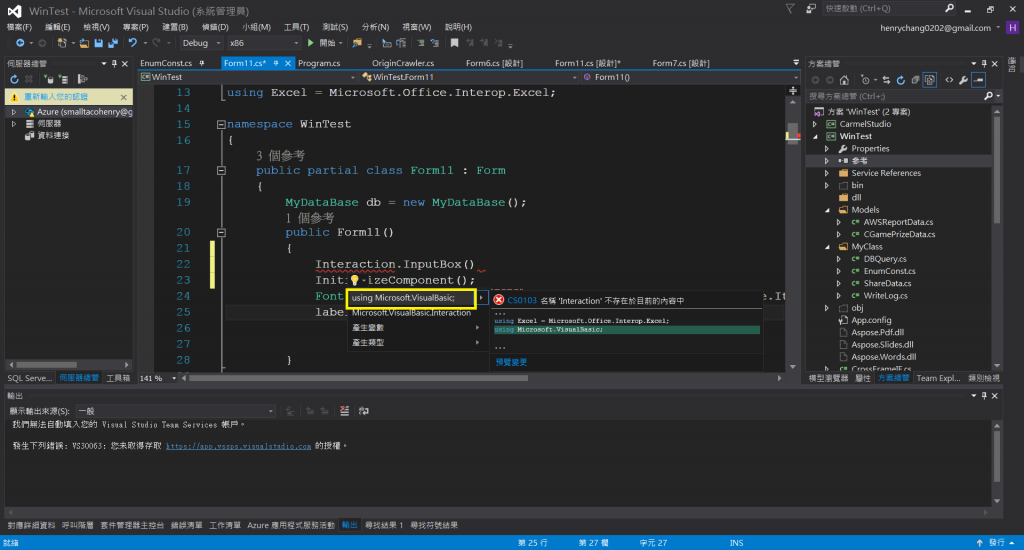Image resolution: width=1024 pixels, height=550 pixels.
Task: Click the Home icon in Solution Explorer
Action: click(x=844, y=80)
